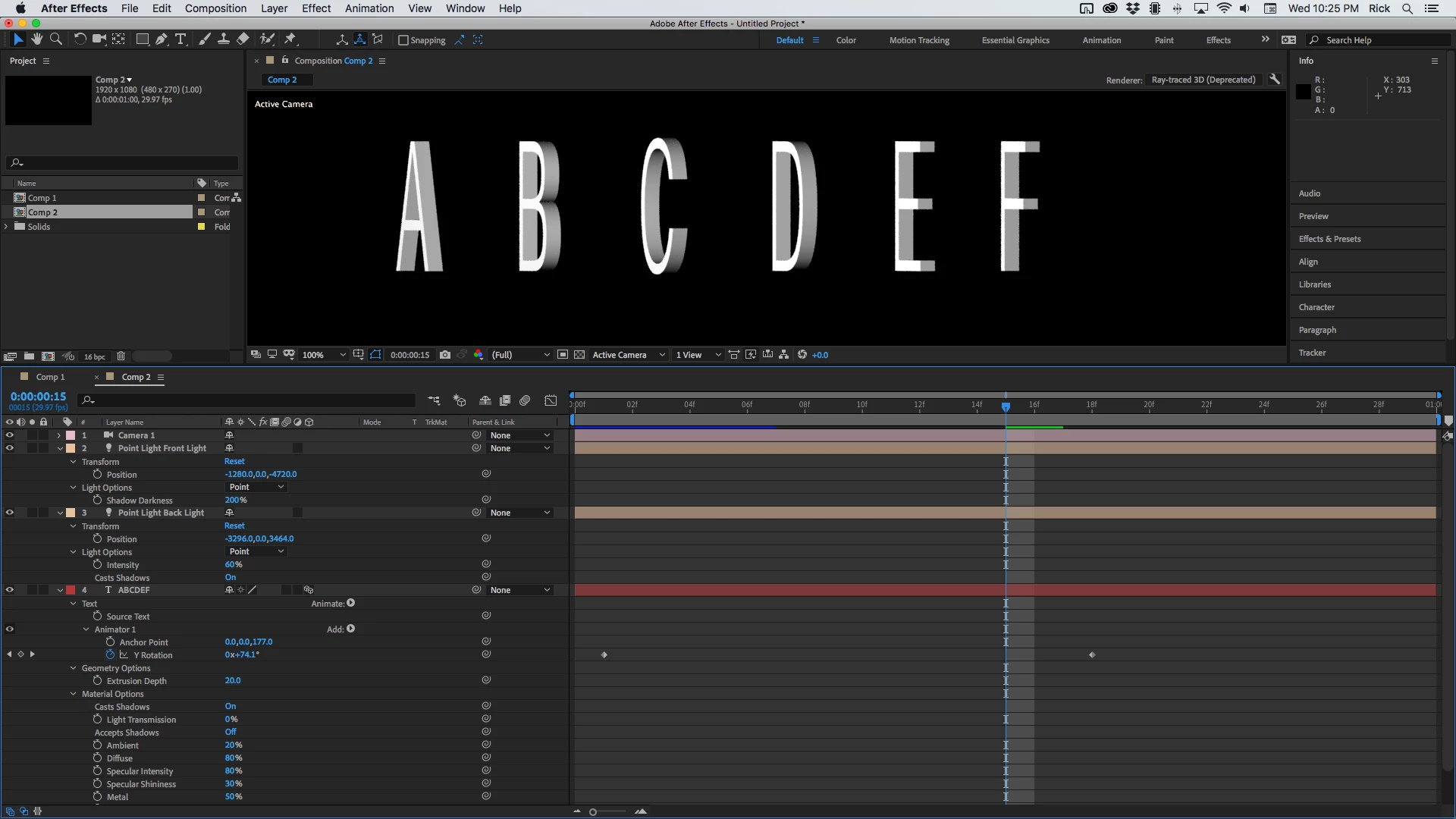Switch to the Comp 1 timeline tab
The image size is (1456, 819).
50,377
